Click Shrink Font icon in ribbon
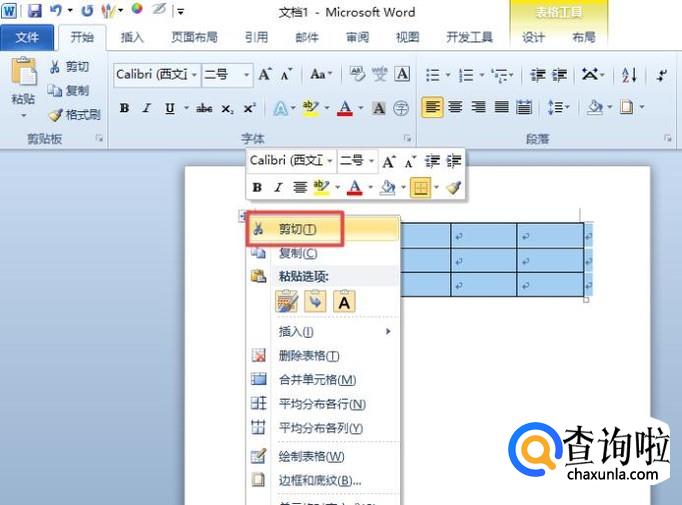The image size is (682, 505). tap(286, 74)
